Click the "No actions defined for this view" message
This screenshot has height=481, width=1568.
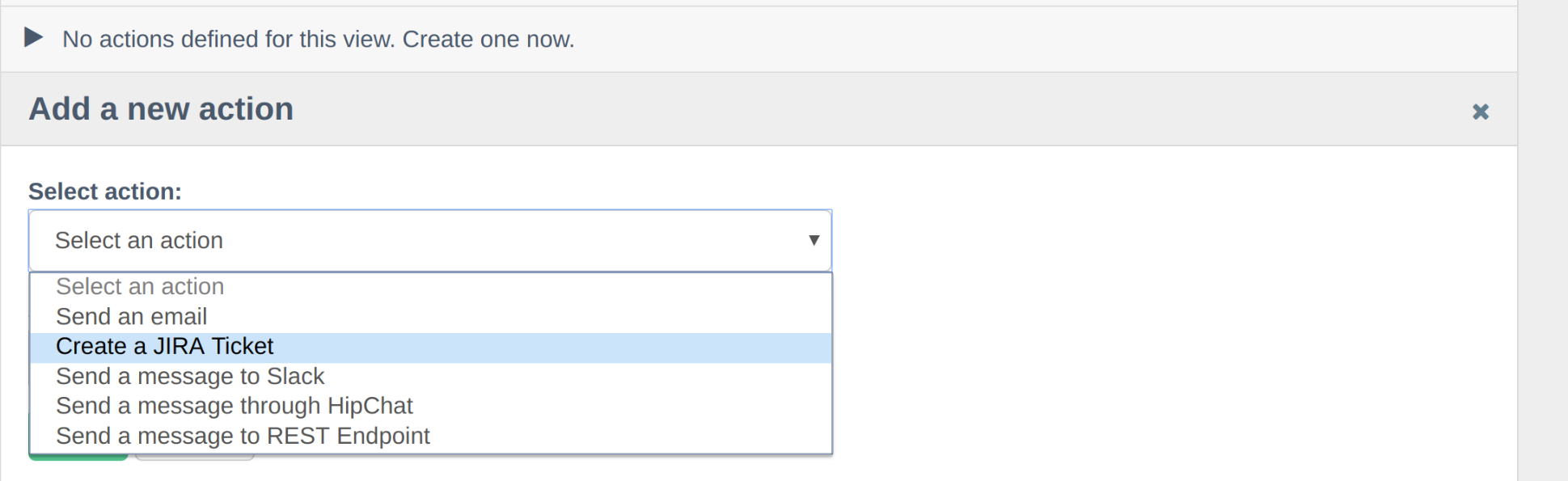[x=229, y=40]
